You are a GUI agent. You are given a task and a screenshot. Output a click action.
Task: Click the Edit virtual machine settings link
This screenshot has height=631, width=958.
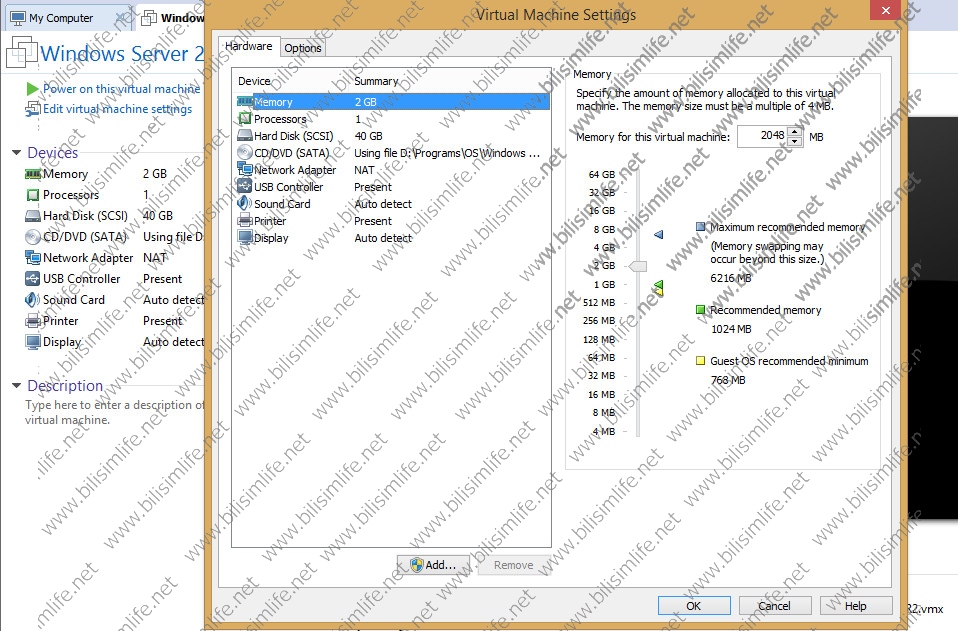[117, 109]
